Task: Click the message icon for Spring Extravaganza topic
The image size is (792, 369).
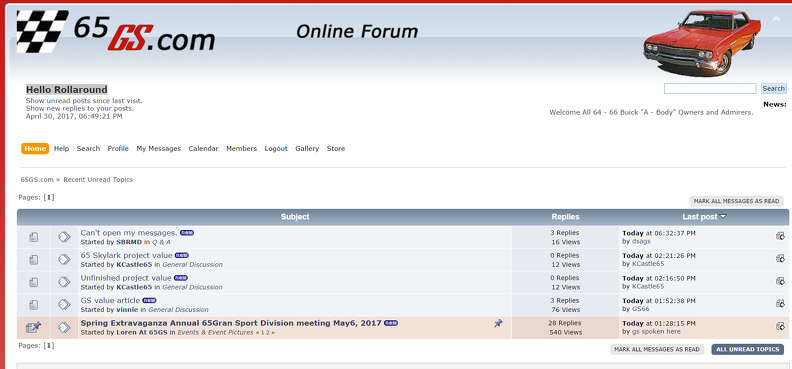Action: click(64, 327)
